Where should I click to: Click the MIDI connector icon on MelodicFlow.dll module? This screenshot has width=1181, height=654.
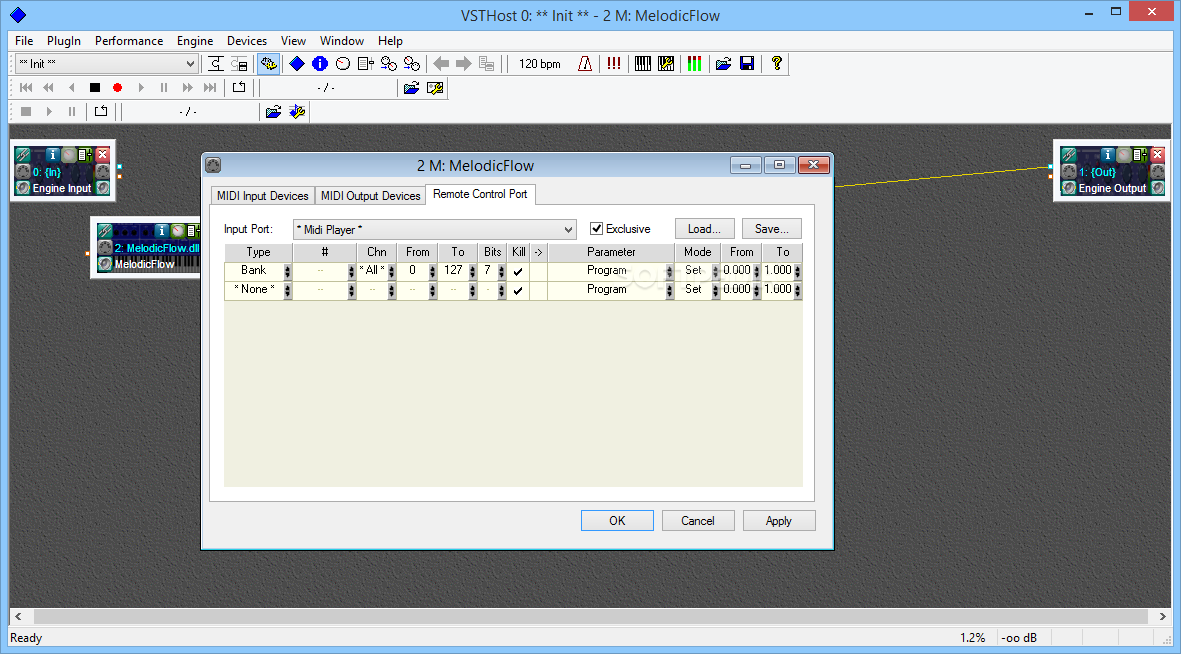[105, 247]
